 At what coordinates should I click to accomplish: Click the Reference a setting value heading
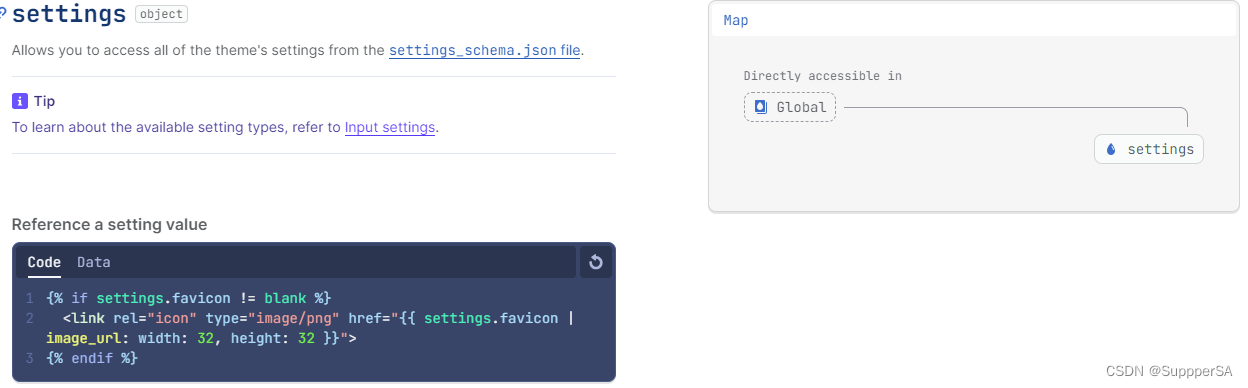click(x=109, y=225)
